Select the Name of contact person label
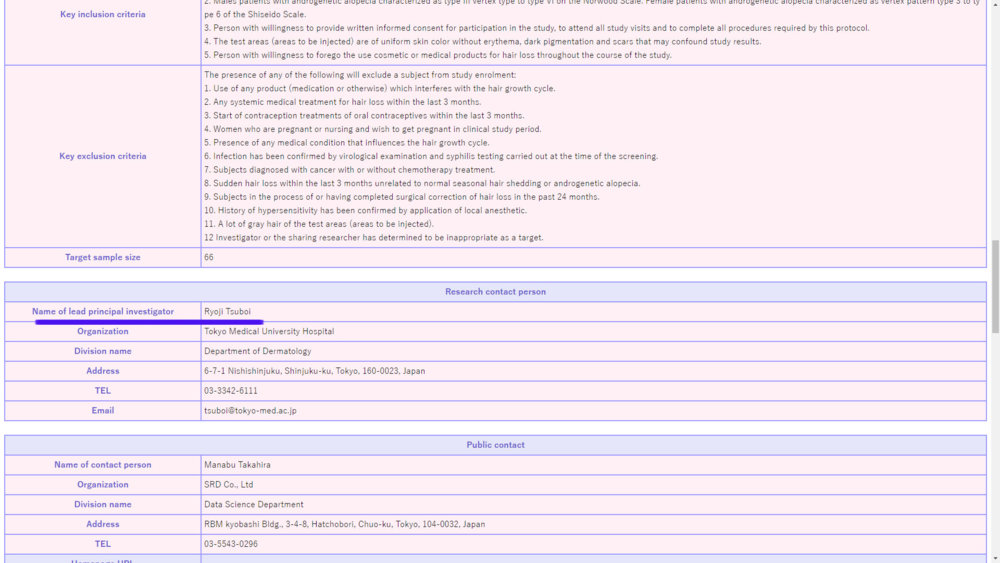 (x=102, y=465)
